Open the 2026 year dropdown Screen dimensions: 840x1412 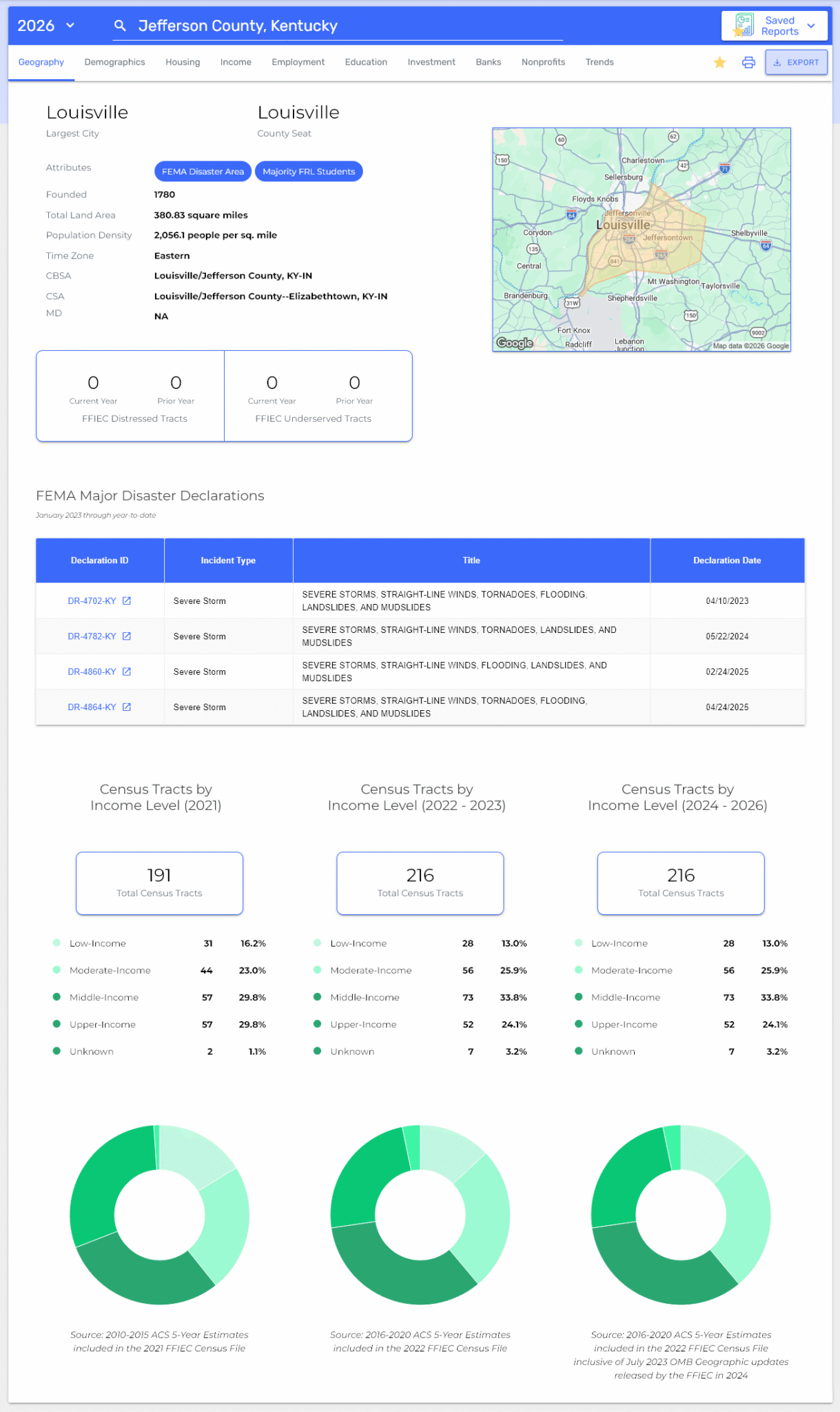[45, 26]
